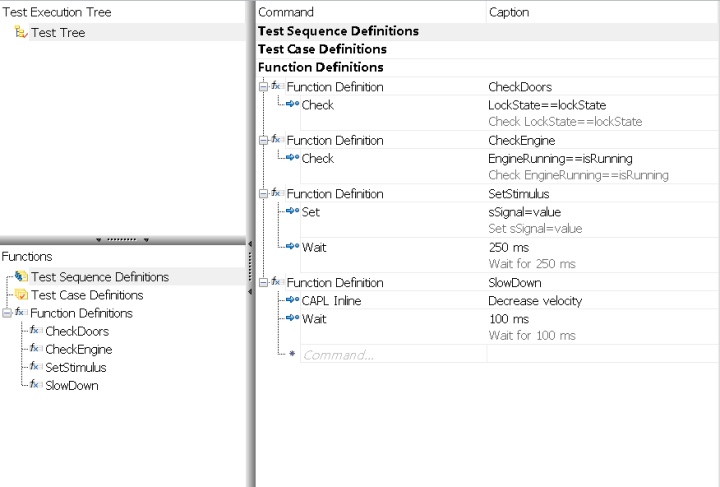
Task: Select CheckEngine in the Functions tree
Action: (x=79, y=349)
